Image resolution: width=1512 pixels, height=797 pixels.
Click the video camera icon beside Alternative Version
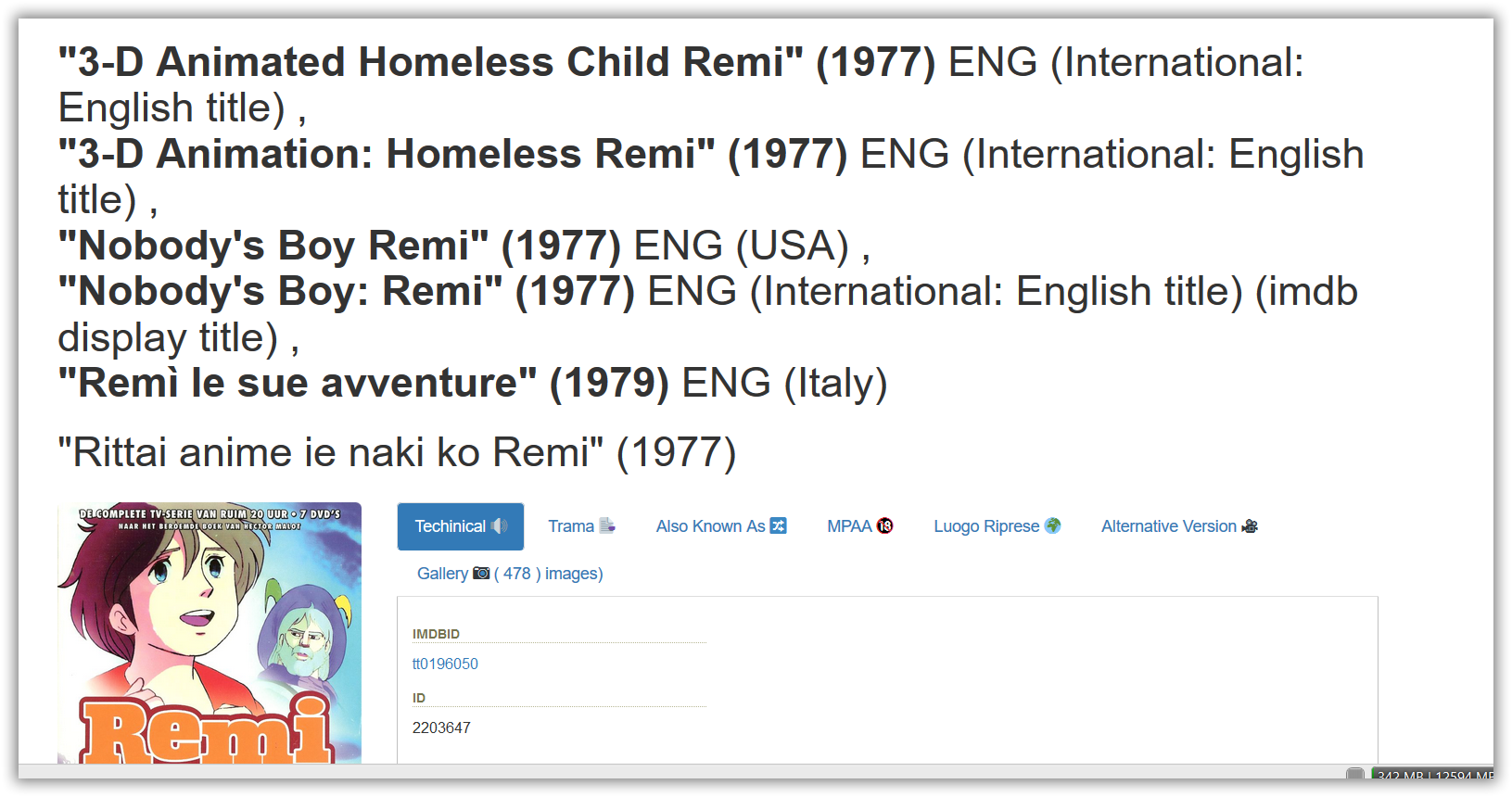tap(1250, 525)
